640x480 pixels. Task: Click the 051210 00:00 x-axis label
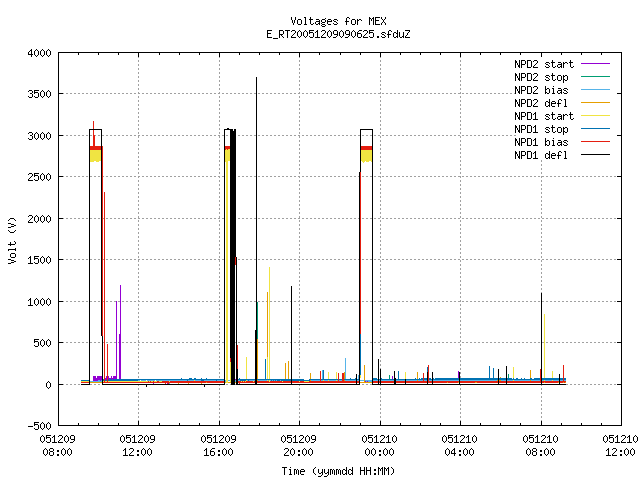tap(379, 446)
